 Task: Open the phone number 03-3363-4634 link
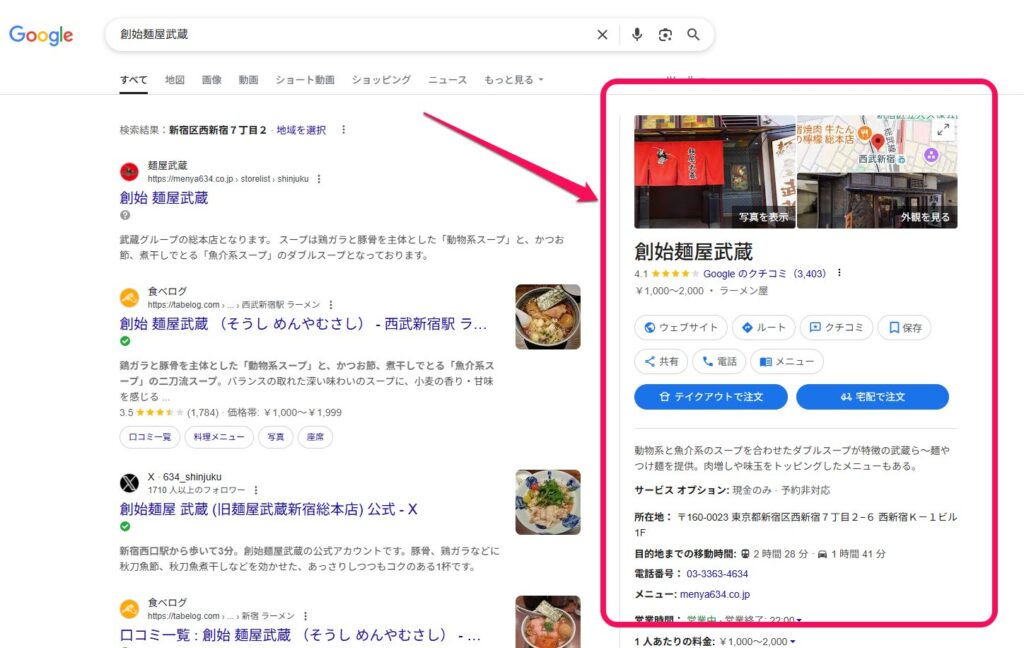717,574
